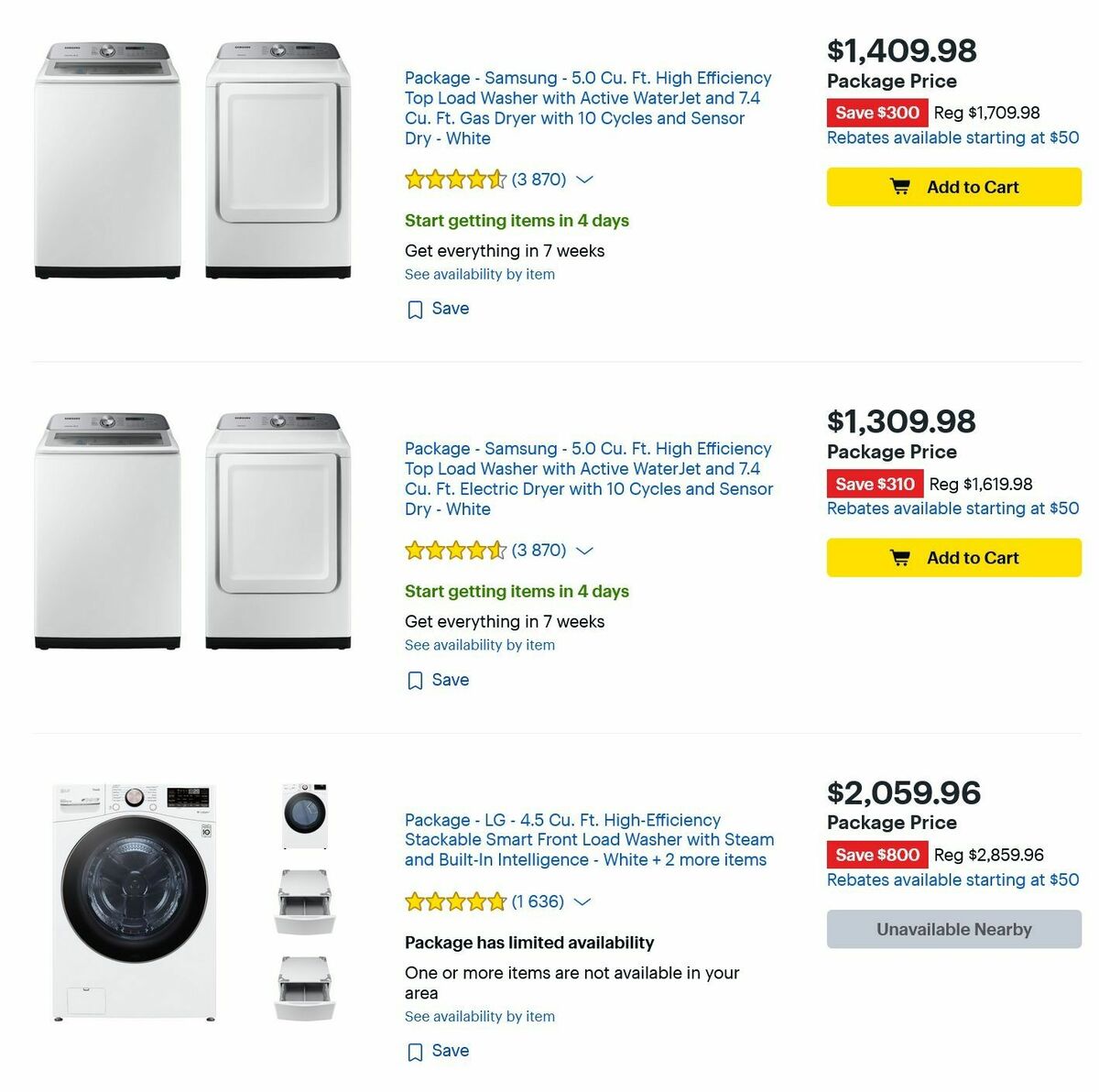Click the Unavailable Nearby button

[x=952, y=929]
